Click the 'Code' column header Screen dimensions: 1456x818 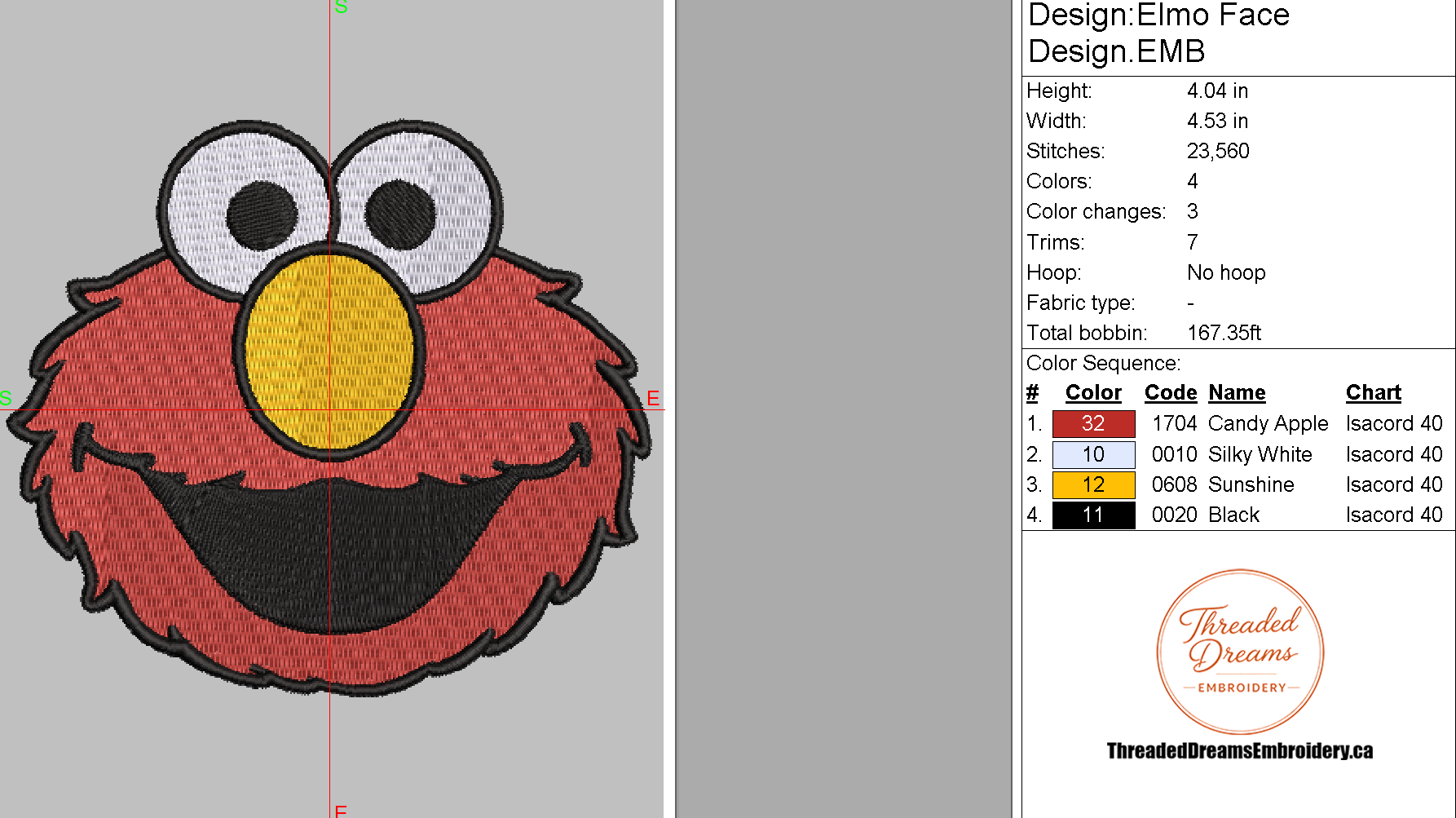pos(1171,392)
